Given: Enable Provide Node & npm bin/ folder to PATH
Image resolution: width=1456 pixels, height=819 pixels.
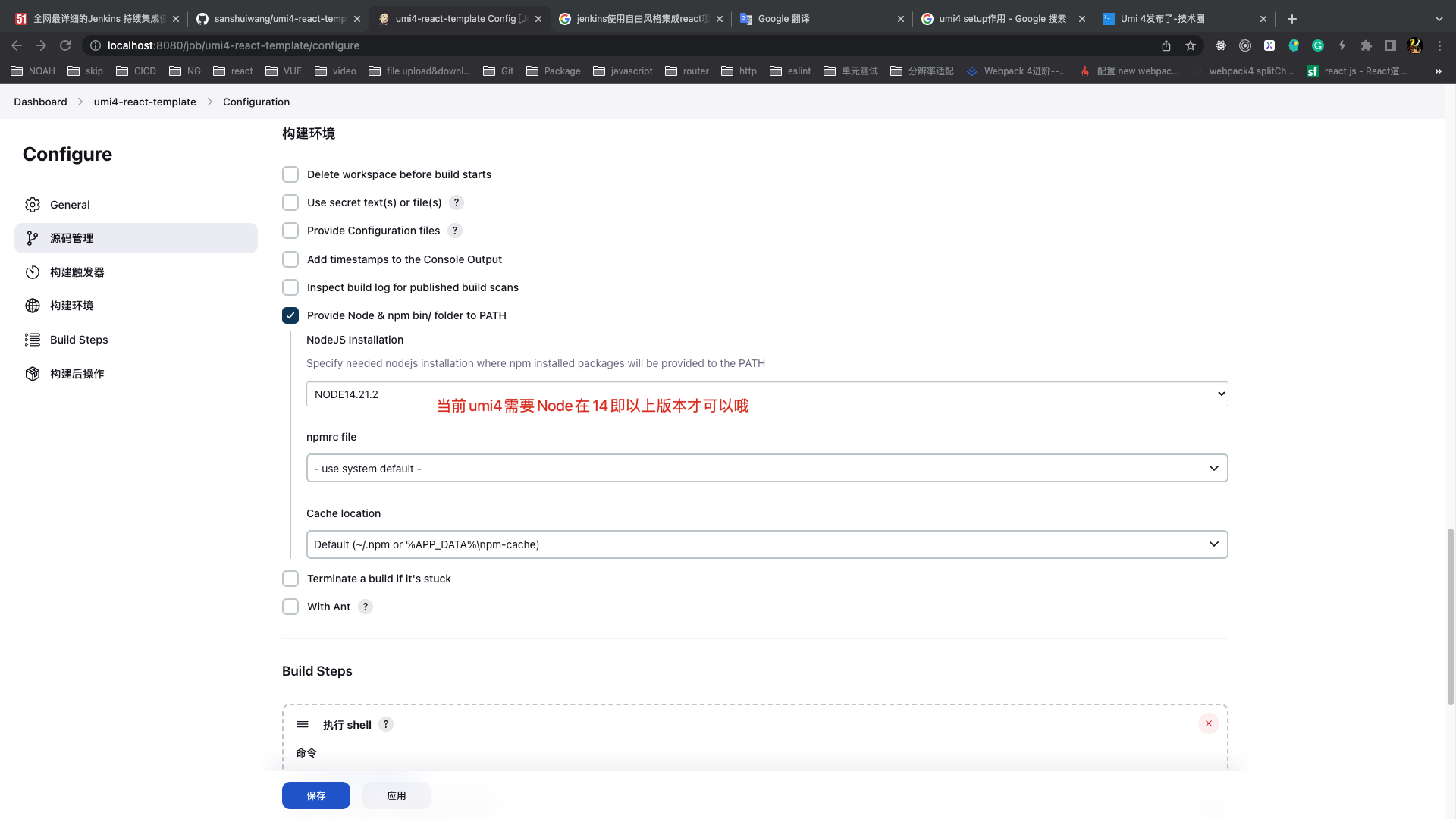Looking at the screenshot, I should (x=290, y=315).
